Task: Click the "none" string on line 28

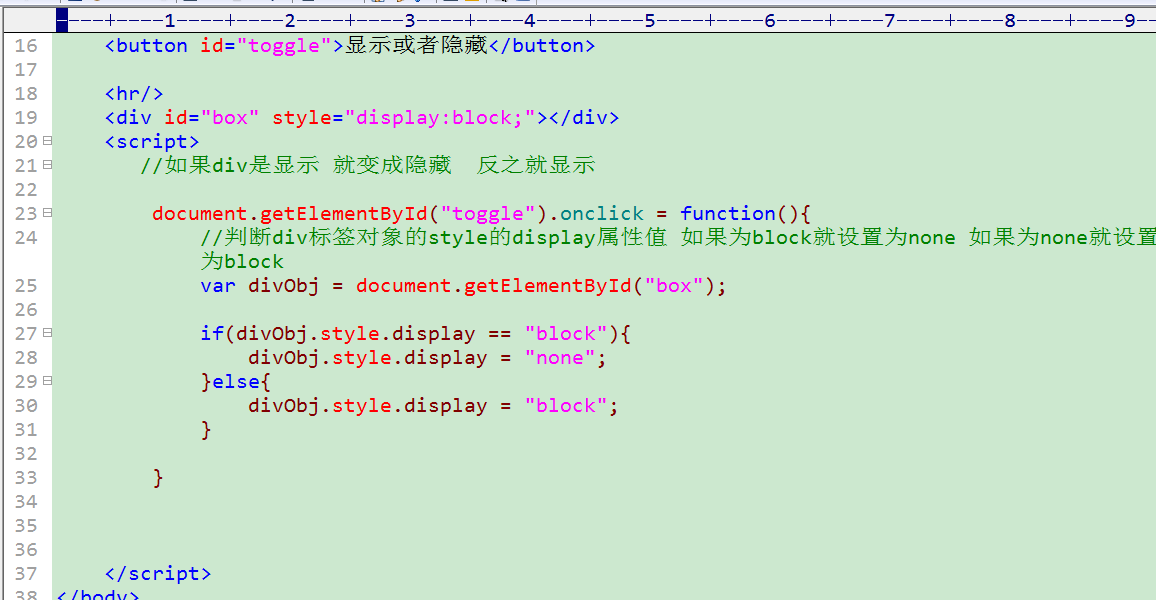Action: pyautogui.click(x=560, y=358)
